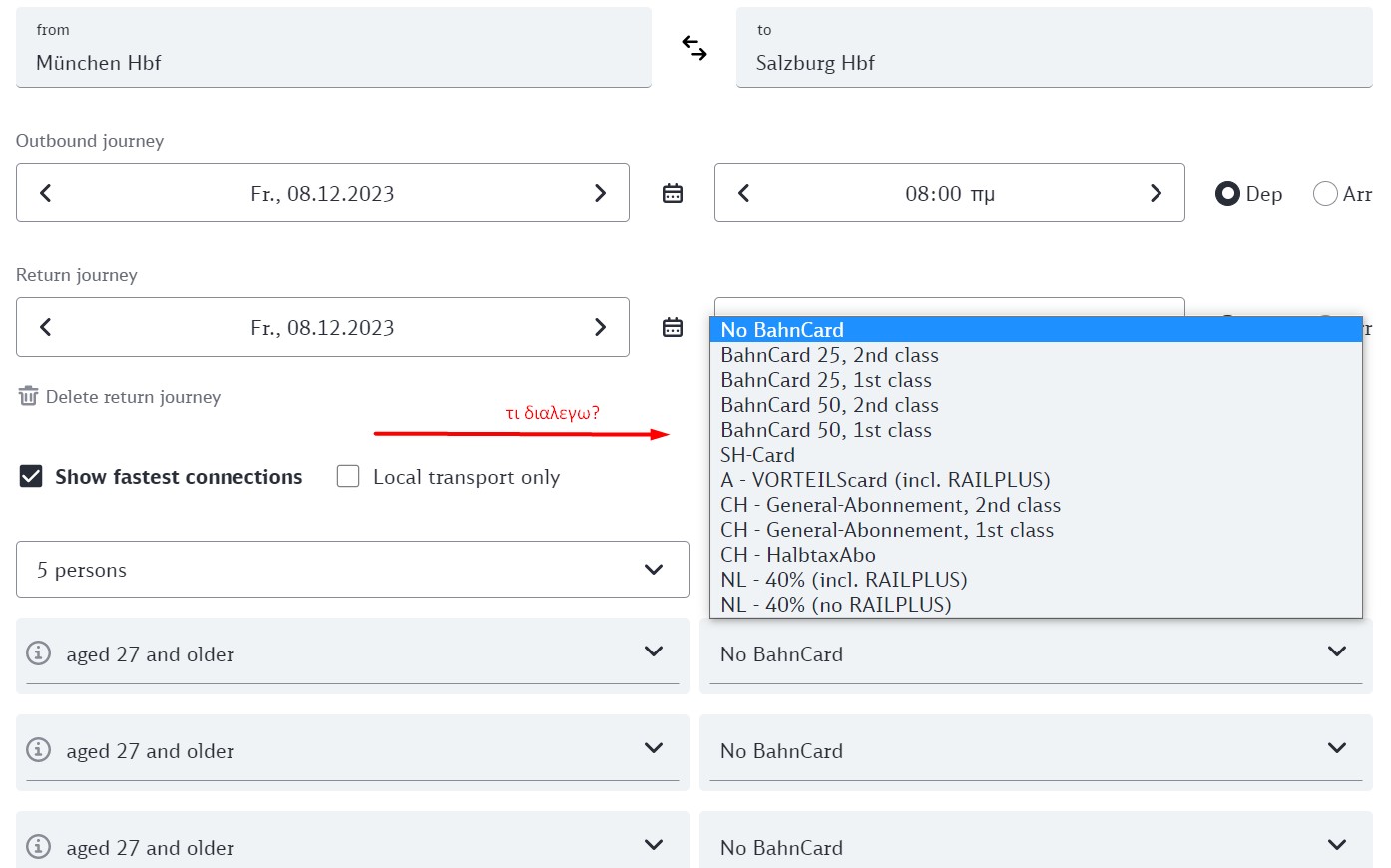Swap the from and to stations

[x=694, y=47]
